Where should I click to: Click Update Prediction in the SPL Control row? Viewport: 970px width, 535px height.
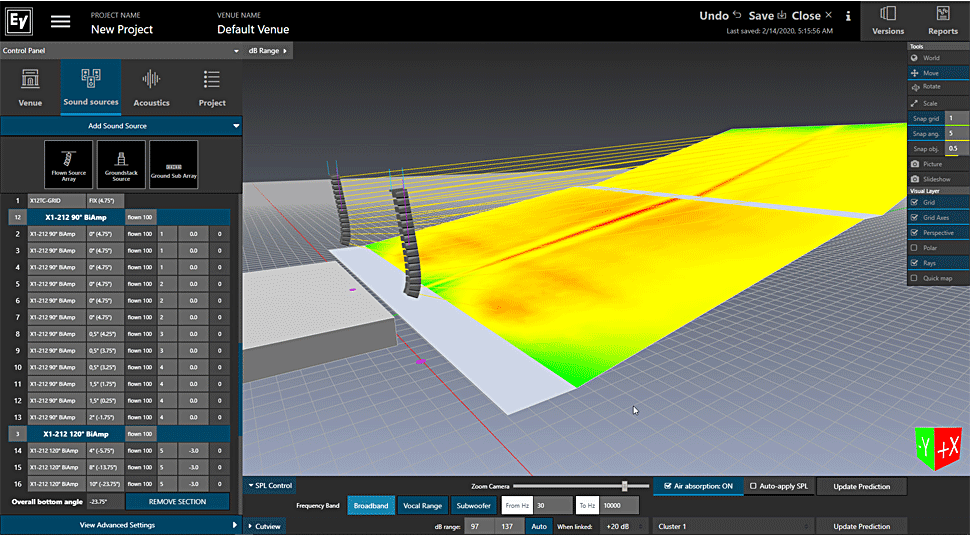pyautogui.click(x=861, y=486)
